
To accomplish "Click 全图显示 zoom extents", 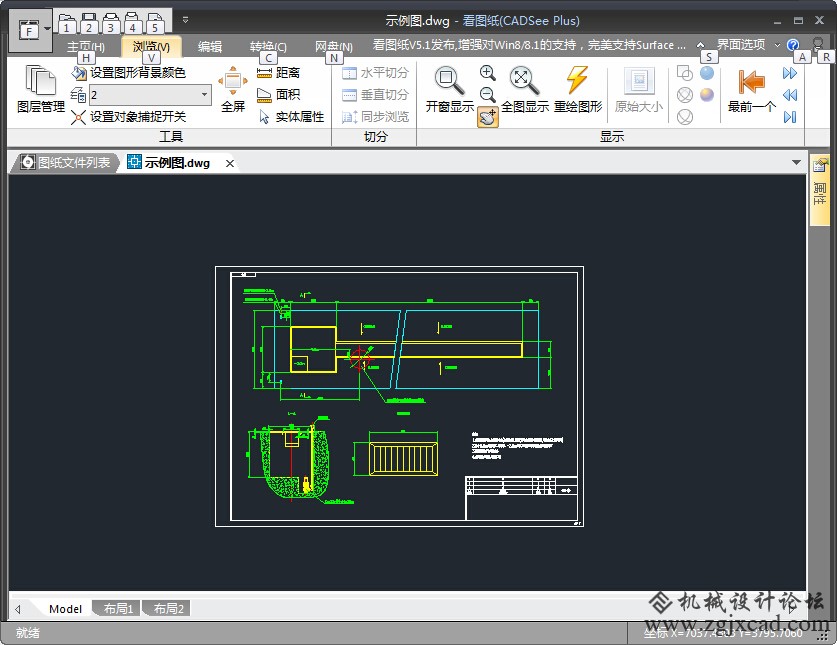I will click(x=525, y=89).
